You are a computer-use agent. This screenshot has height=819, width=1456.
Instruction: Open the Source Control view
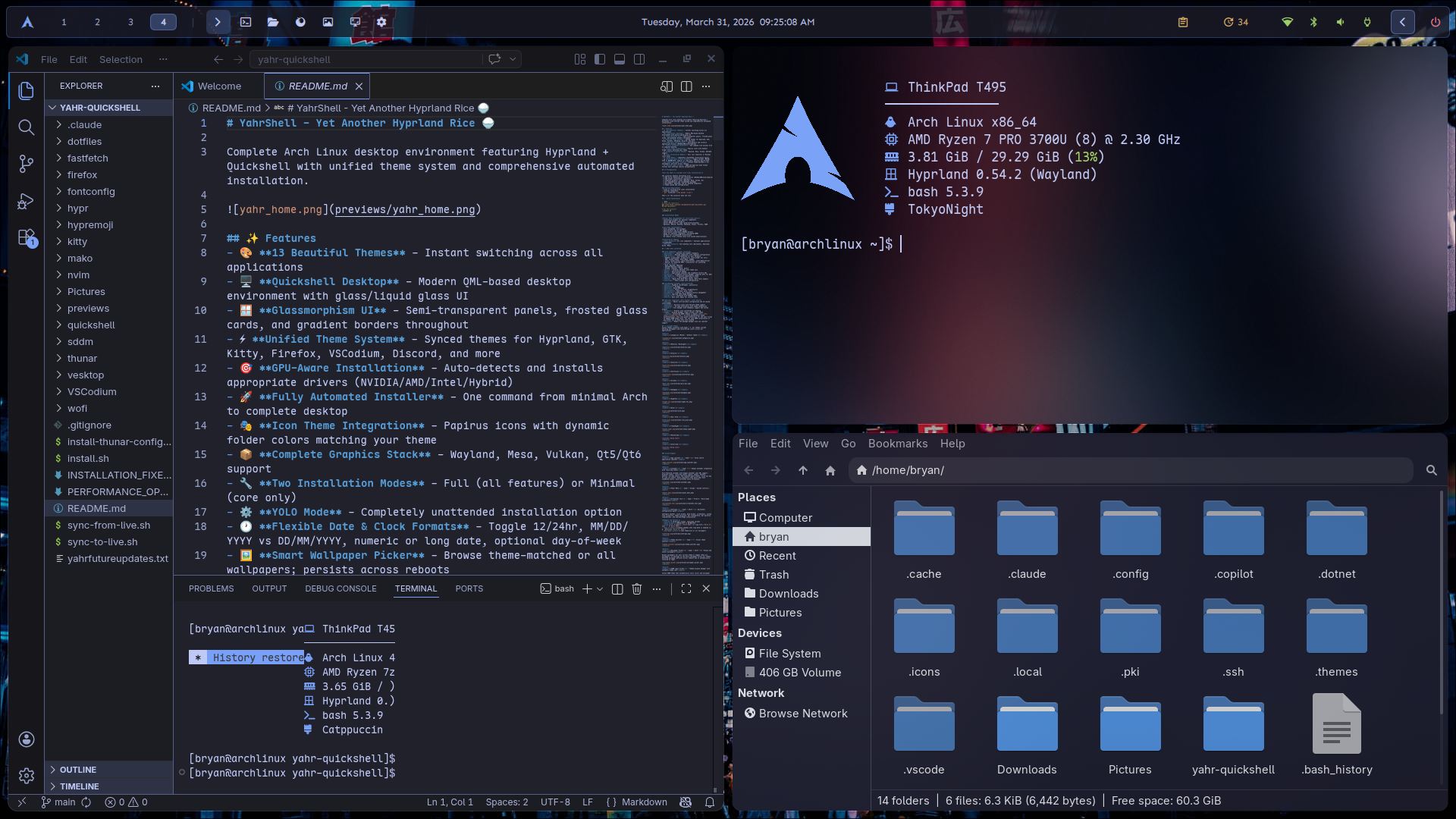click(26, 164)
